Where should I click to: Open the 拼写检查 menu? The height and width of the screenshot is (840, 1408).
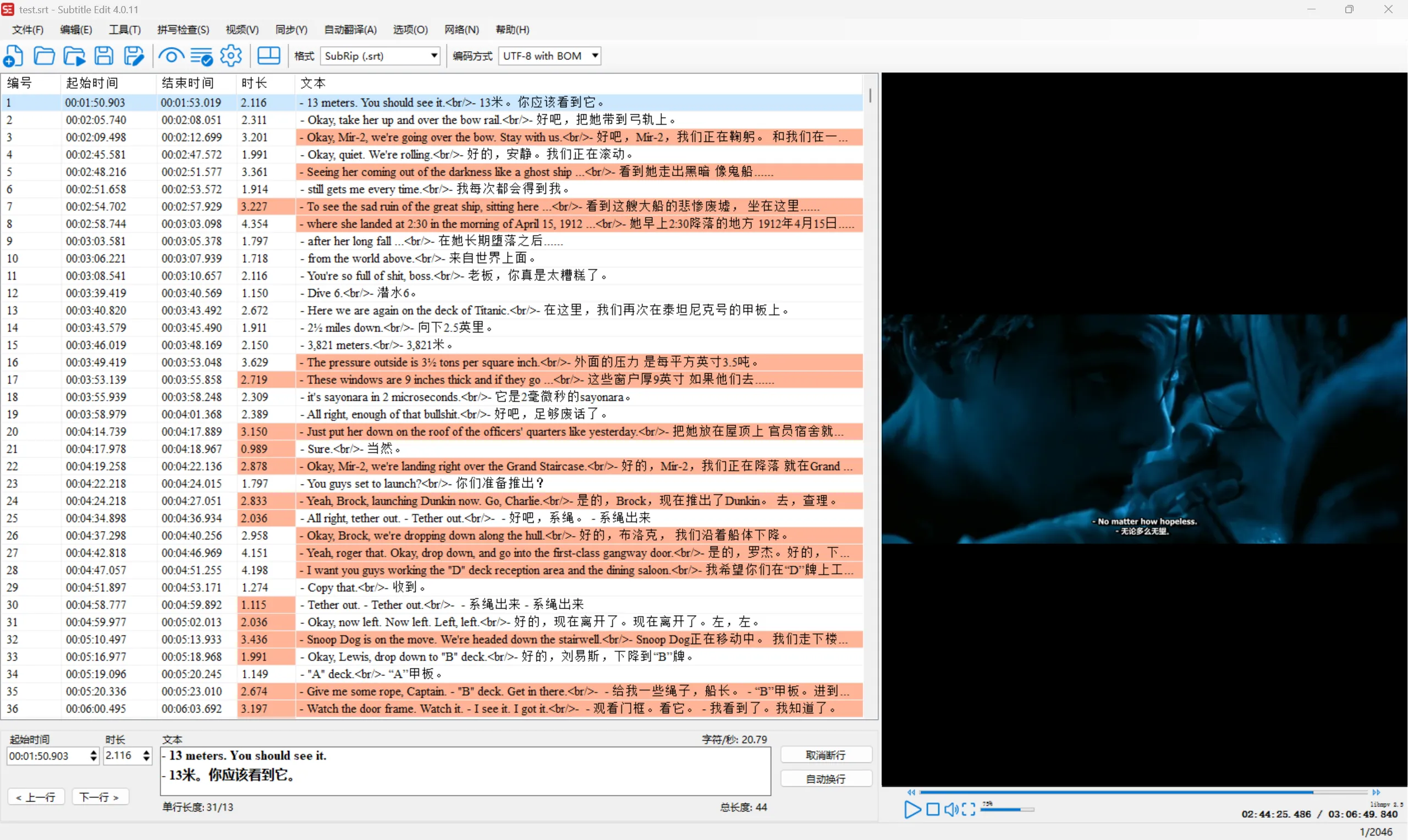click(x=182, y=30)
